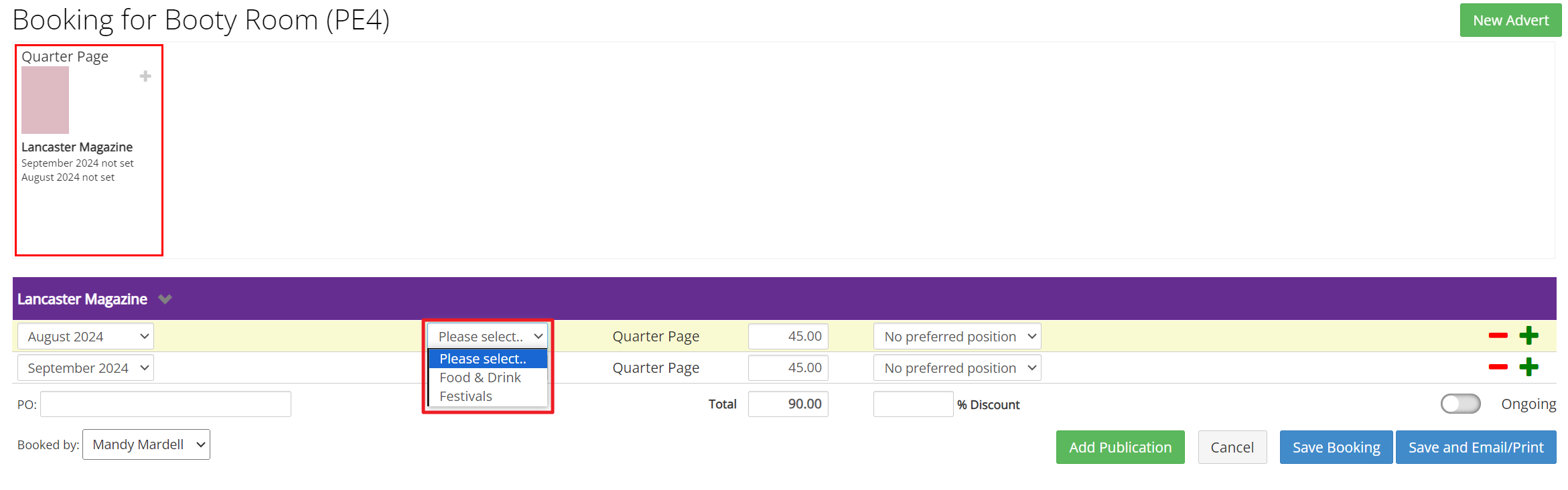Add a row using September 2024 green plus
The image size is (1568, 490).
tap(1528, 367)
